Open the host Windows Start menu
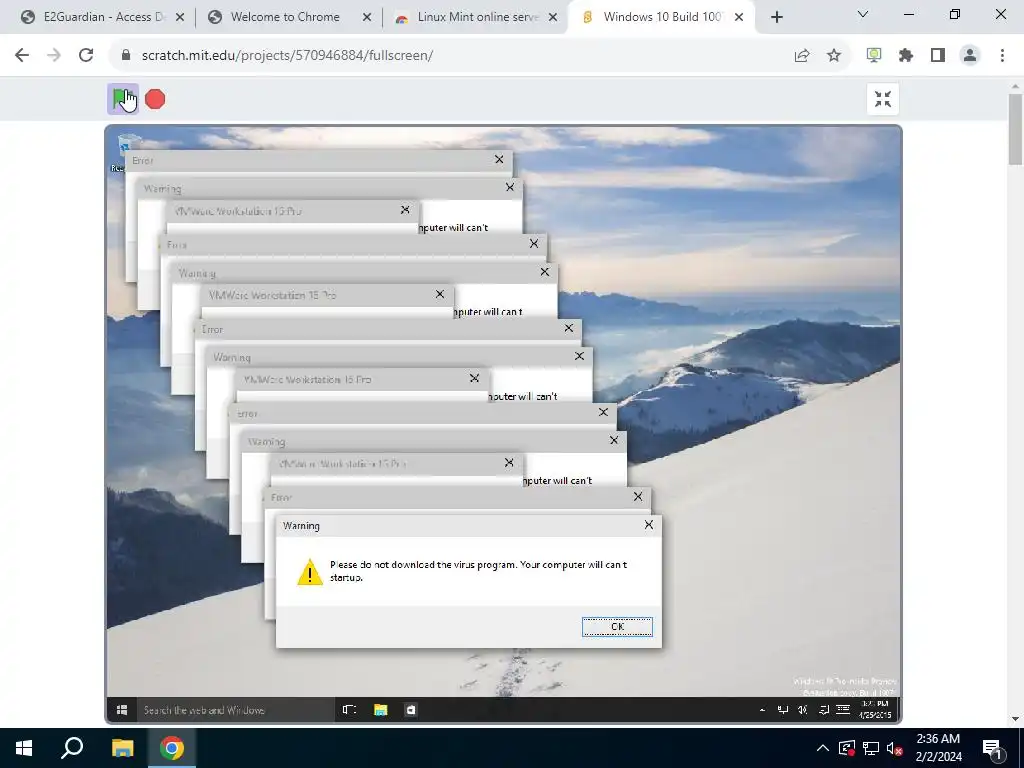The height and width of the screenshot is (768, 1024). coord(24,748)
